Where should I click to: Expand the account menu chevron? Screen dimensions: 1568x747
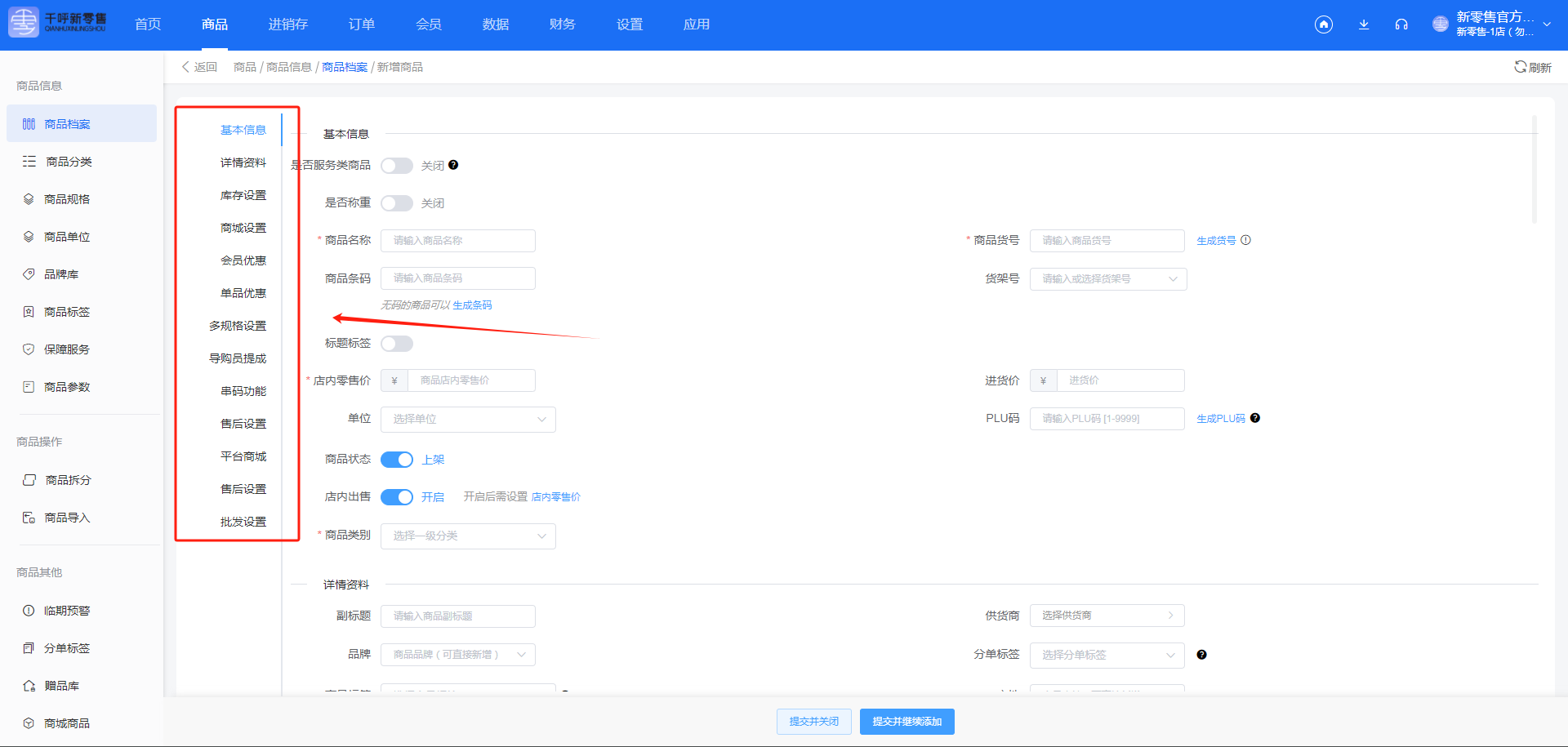coord(1547,24)
